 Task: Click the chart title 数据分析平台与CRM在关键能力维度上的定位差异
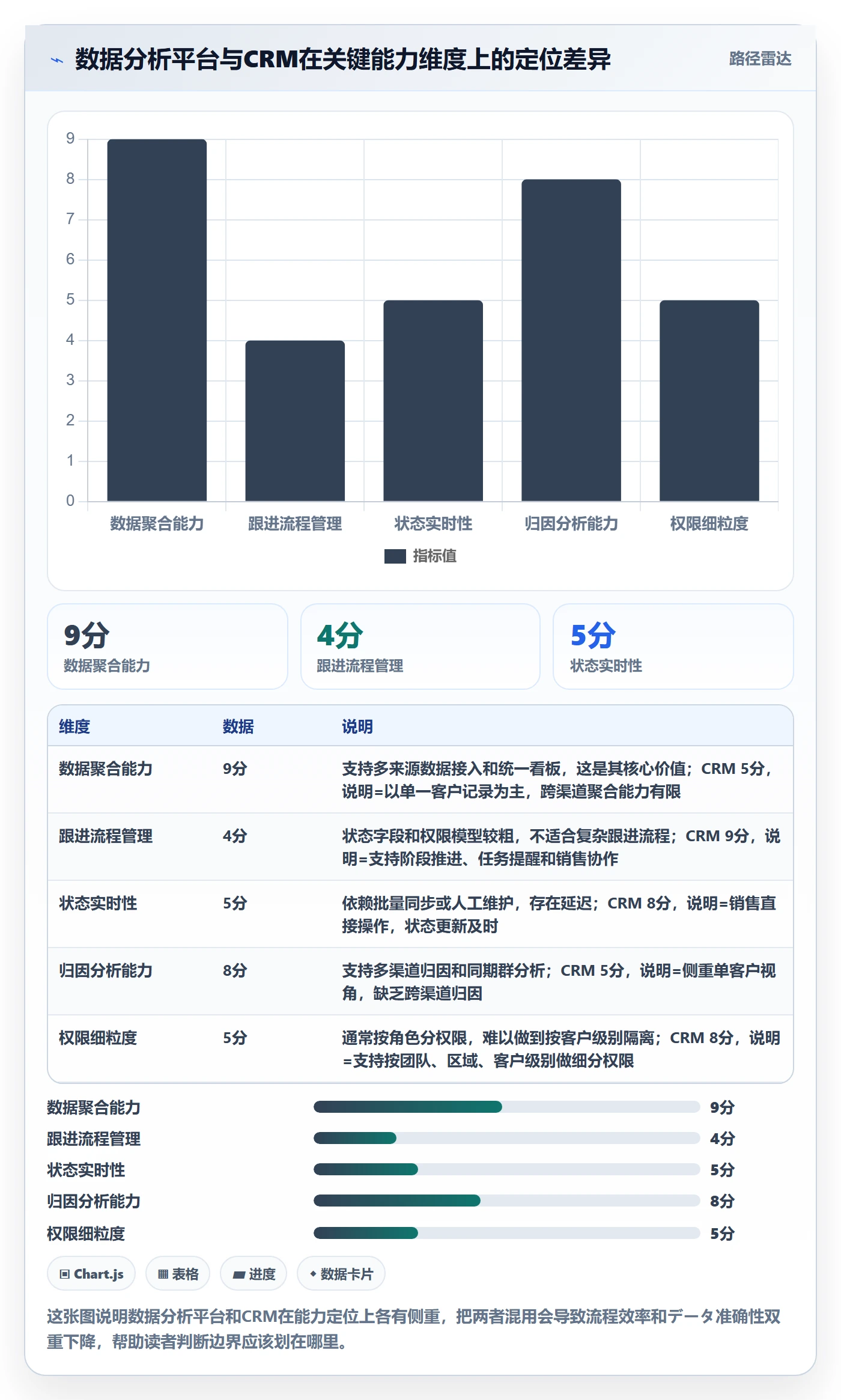click(343, 59)
